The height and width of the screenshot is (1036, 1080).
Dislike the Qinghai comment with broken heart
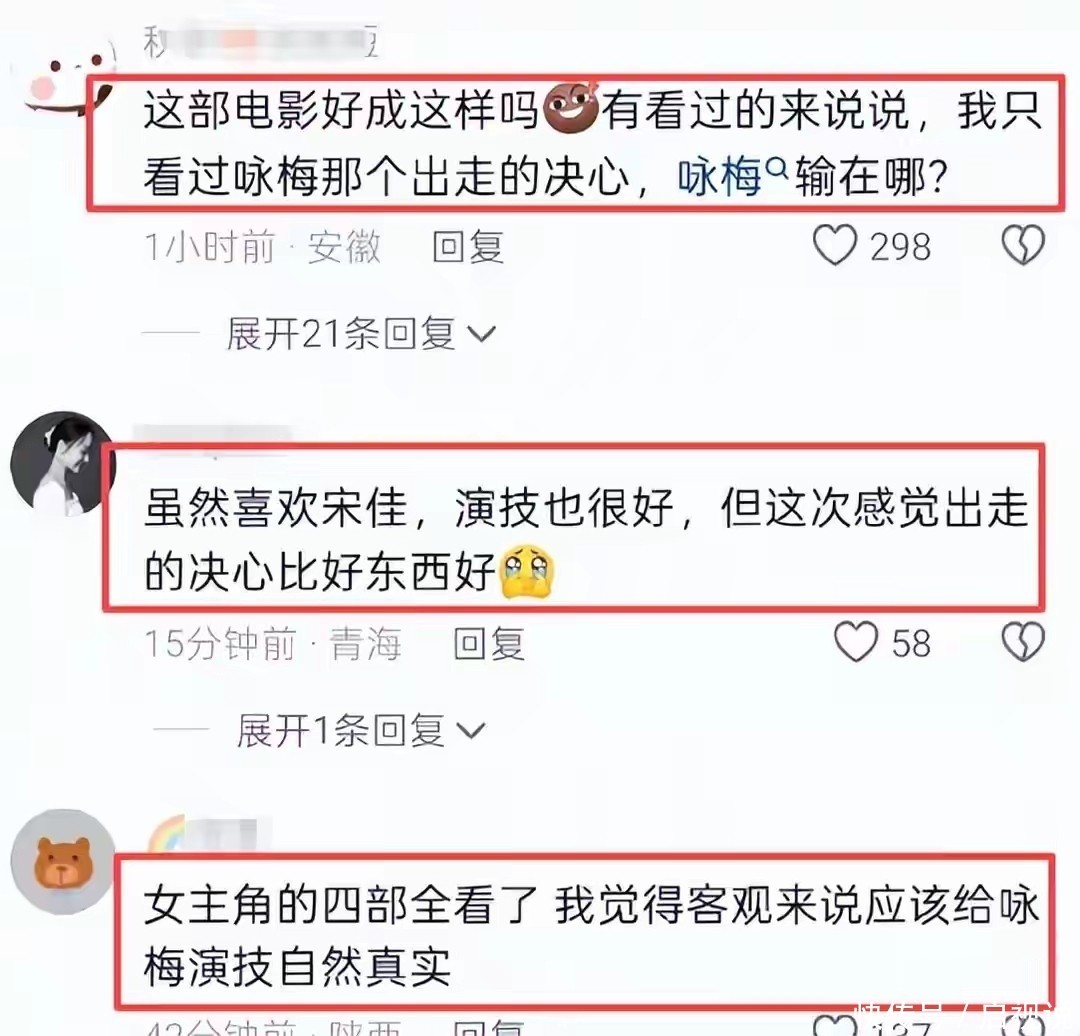(x=1023, y=642)
